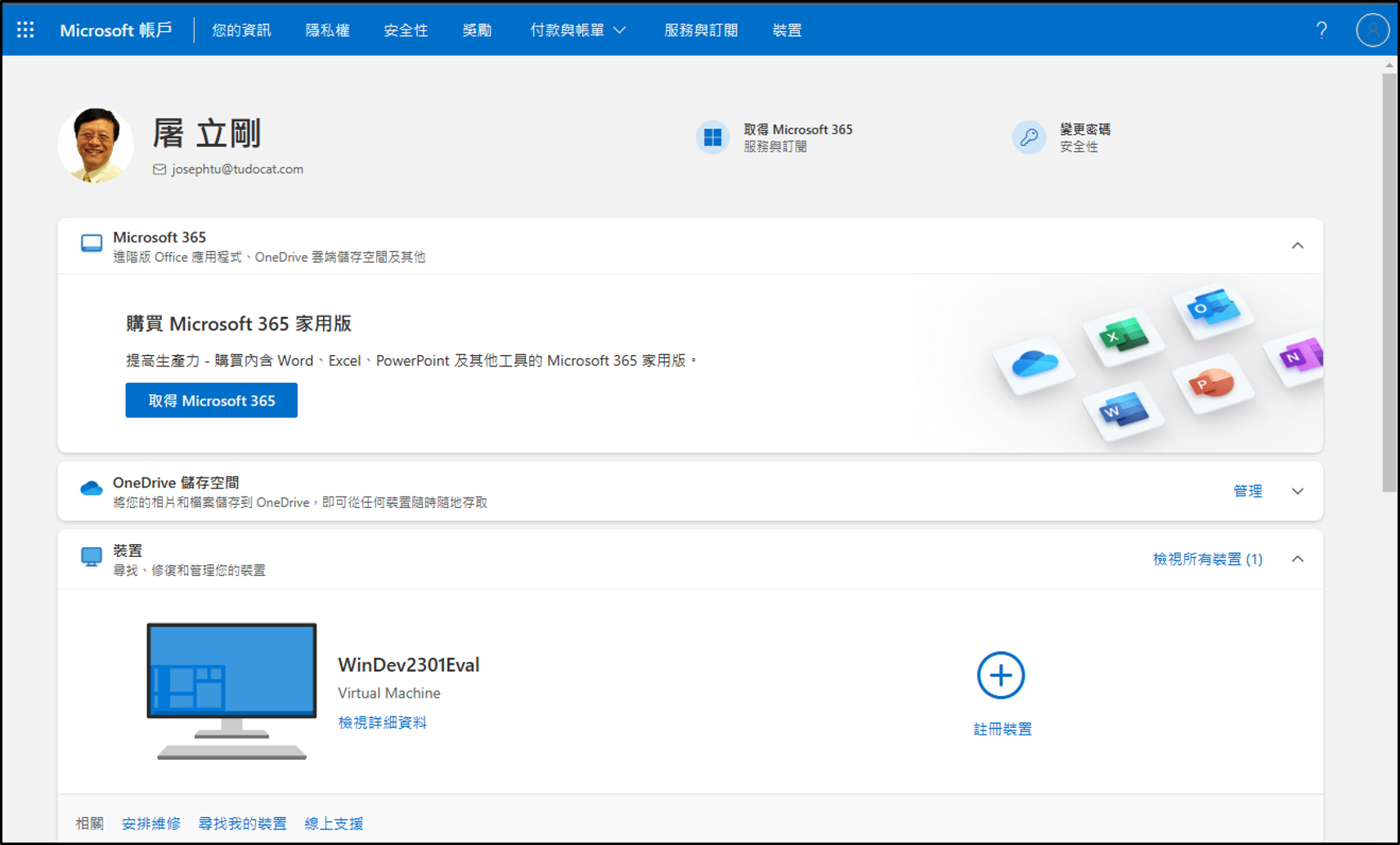Viewport: 1400px width, 845px height.
Task: Click the envelope icon beside email address
Action: point(159,169)
